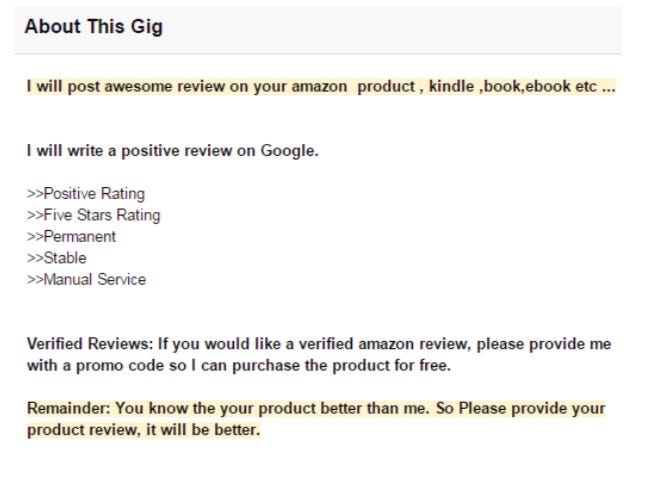646x482 pixels.
Task: Click the About This Gig heading
Action: click(94, 27)
